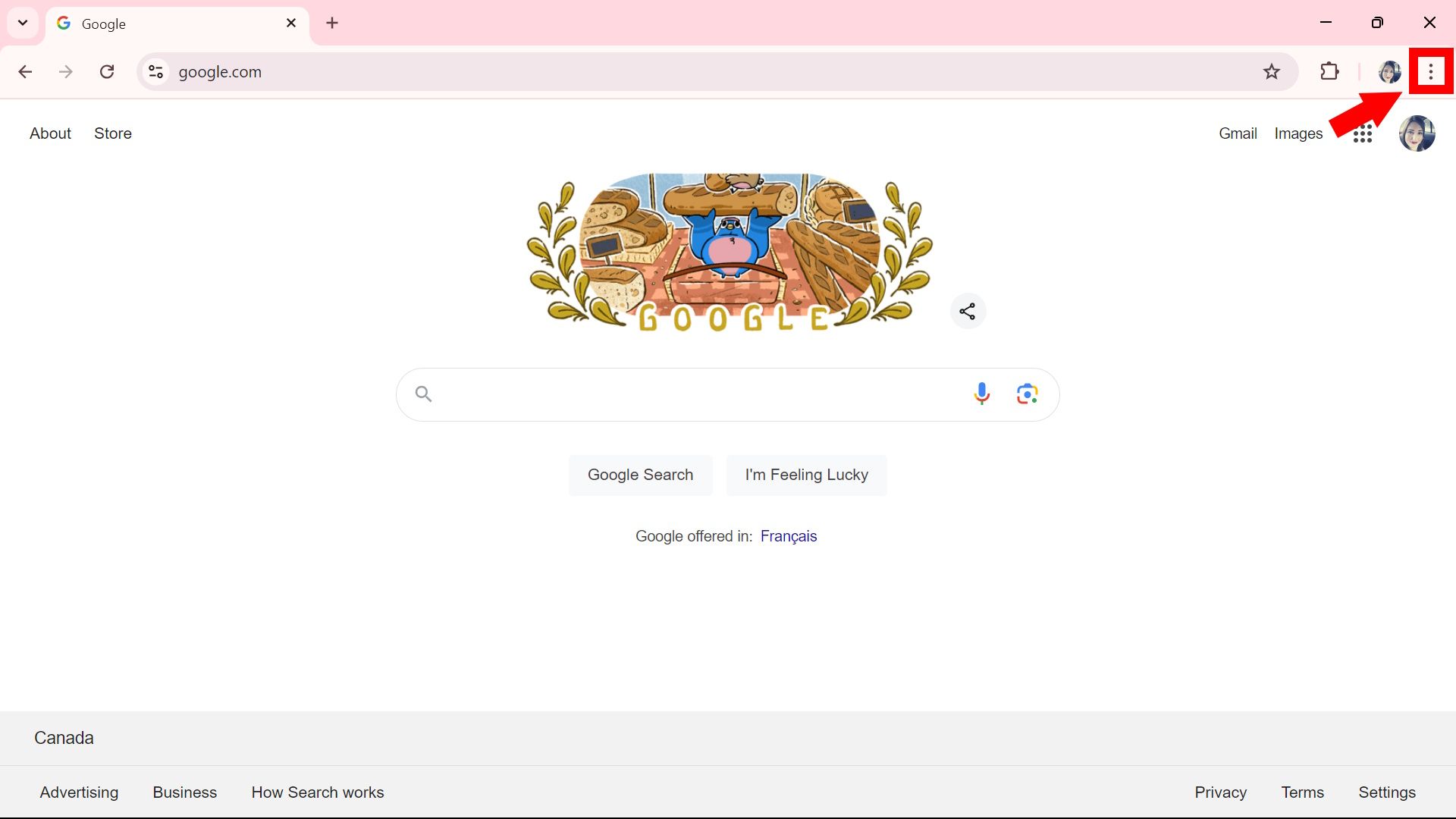1456x819 pixels.
Task: Toggle forward navigation arrow button
Action: tap(65, 71)
